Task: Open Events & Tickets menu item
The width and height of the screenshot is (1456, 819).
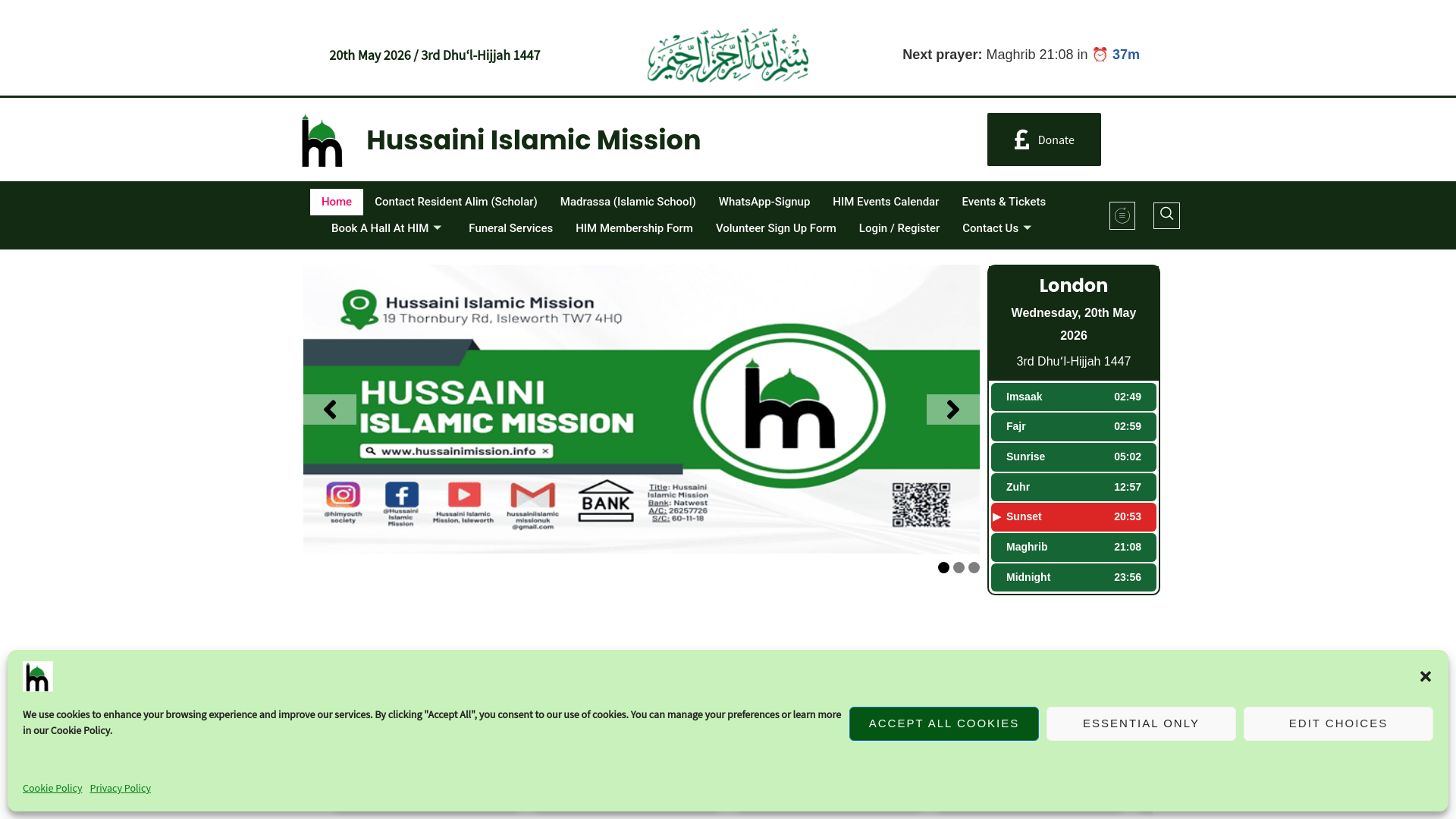Action: tap(1003, 202)
